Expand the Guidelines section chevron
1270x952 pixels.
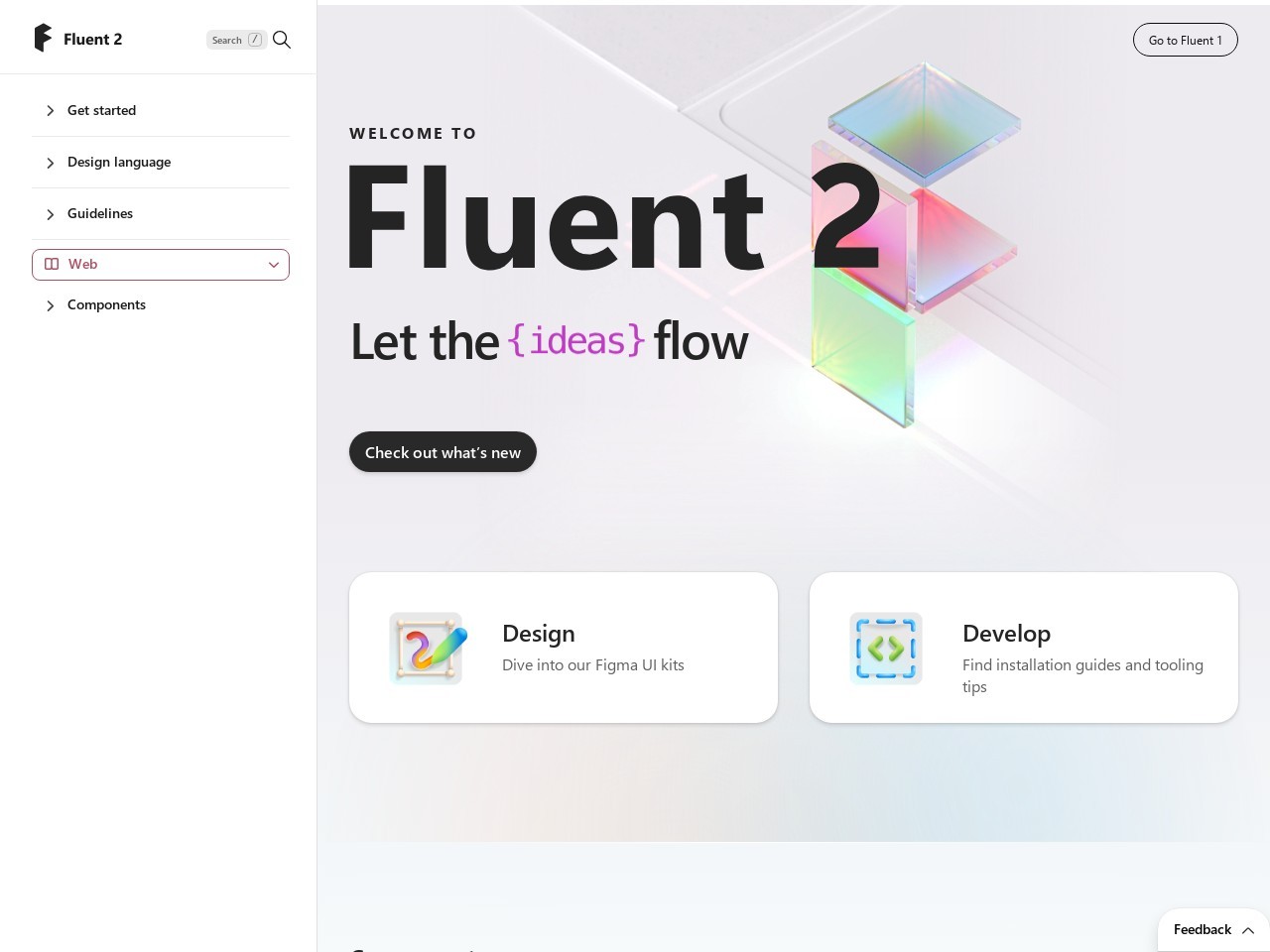point(51,214)
